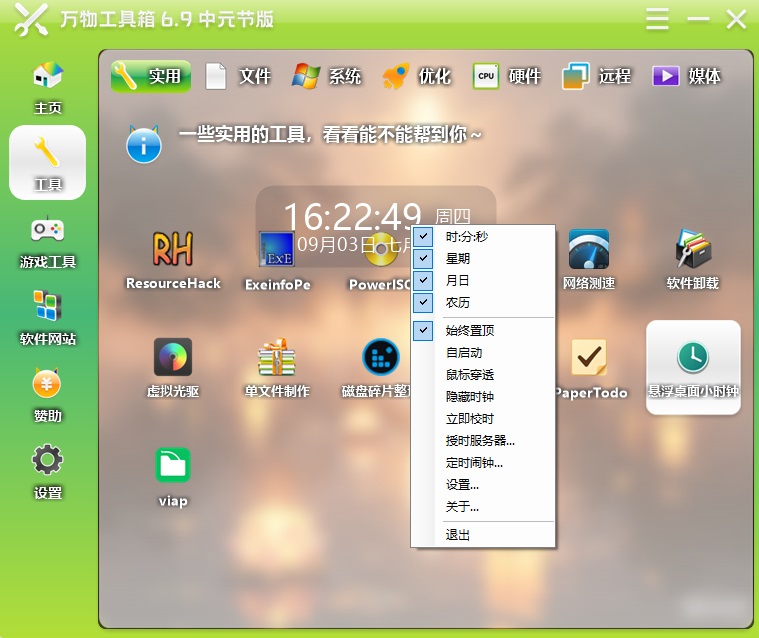Click the 周四 weekday on the clock
This screenshot has height=638, width=759.
tap(453, 216)
